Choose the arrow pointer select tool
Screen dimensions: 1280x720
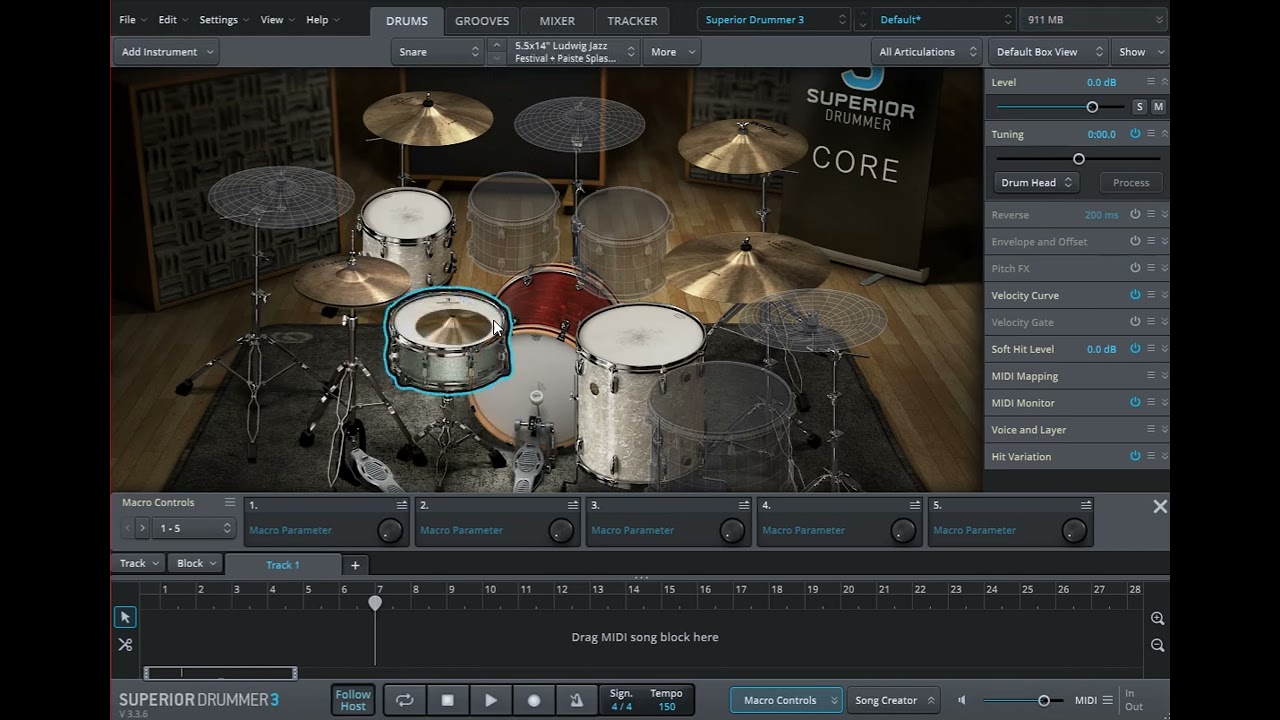[125, 618]
